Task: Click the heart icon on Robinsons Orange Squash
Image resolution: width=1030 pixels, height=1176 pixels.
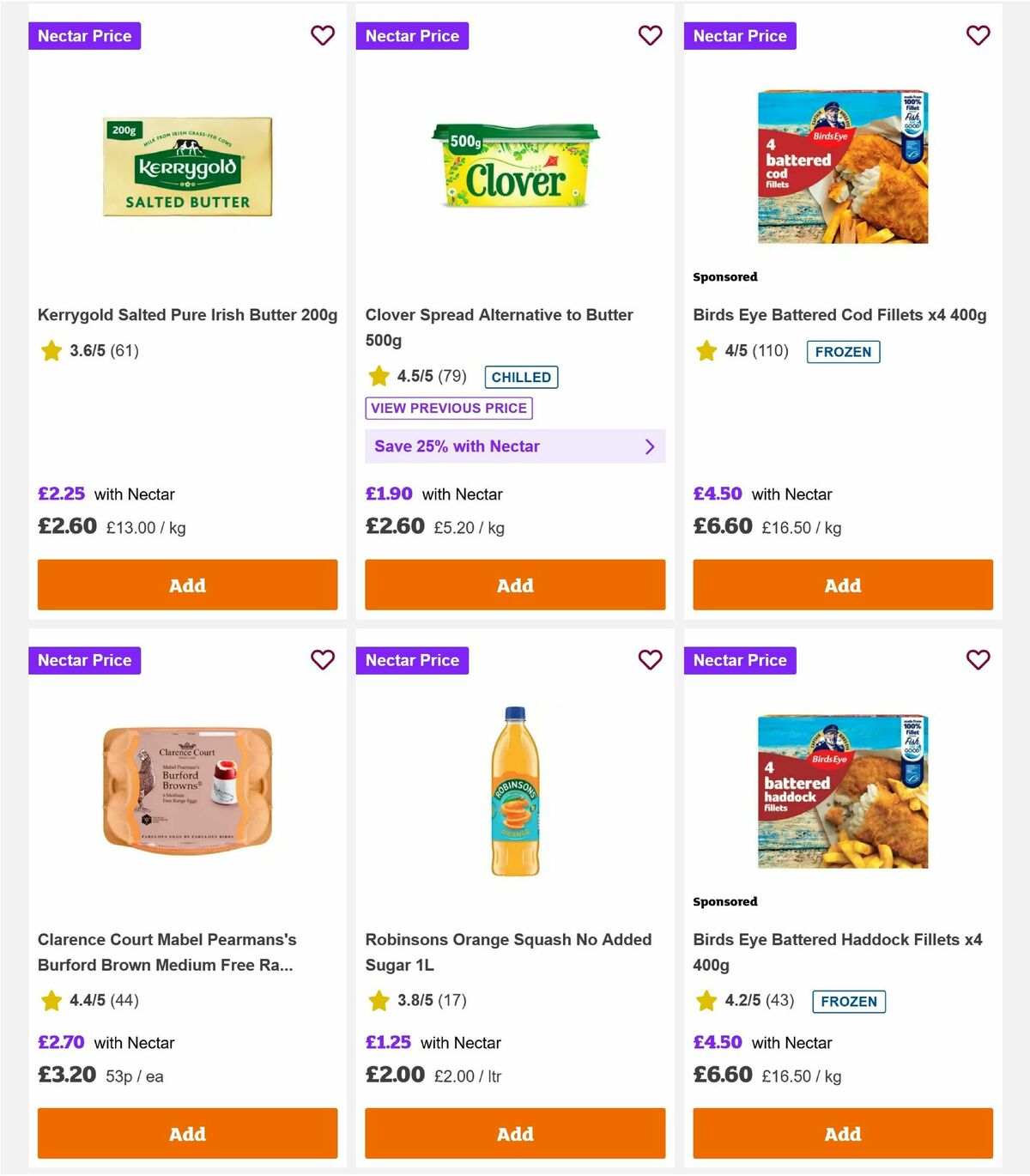Action: click(x=650, y=660)
